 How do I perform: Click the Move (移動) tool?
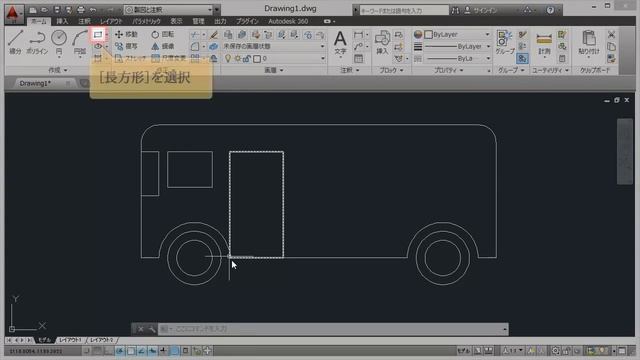click(126, 34)
